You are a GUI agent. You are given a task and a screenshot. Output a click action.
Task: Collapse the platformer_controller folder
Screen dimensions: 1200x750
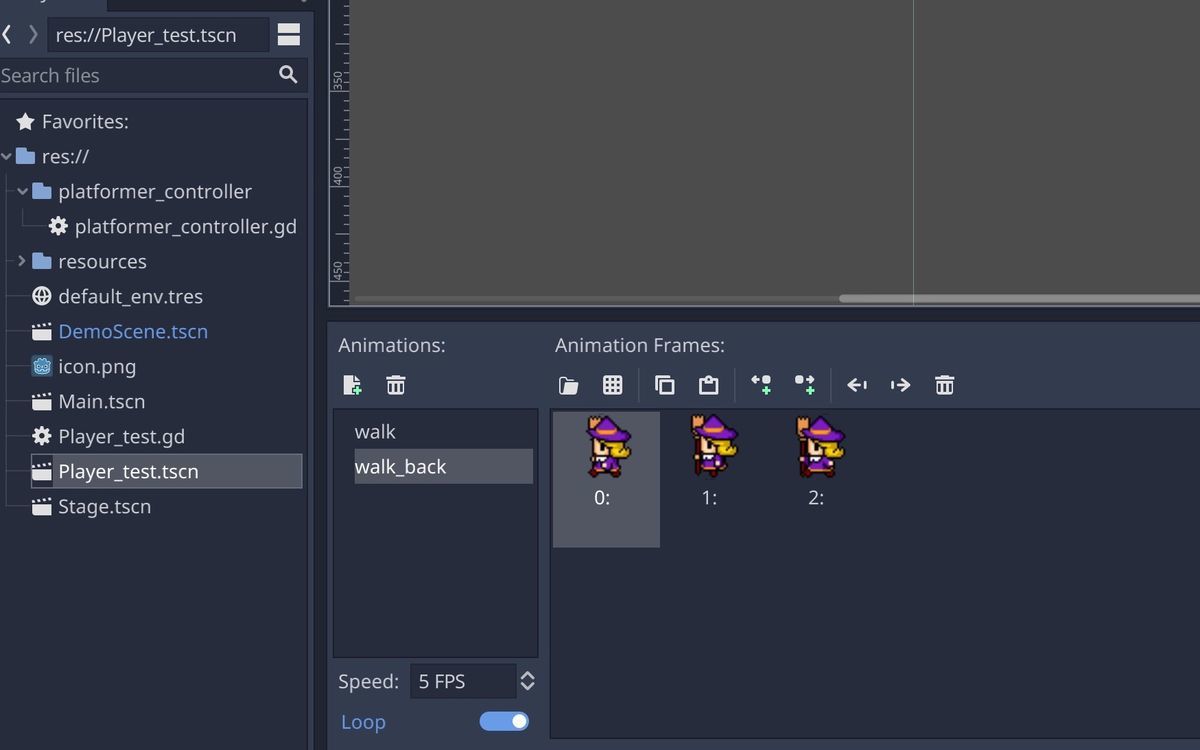point(22,191)
